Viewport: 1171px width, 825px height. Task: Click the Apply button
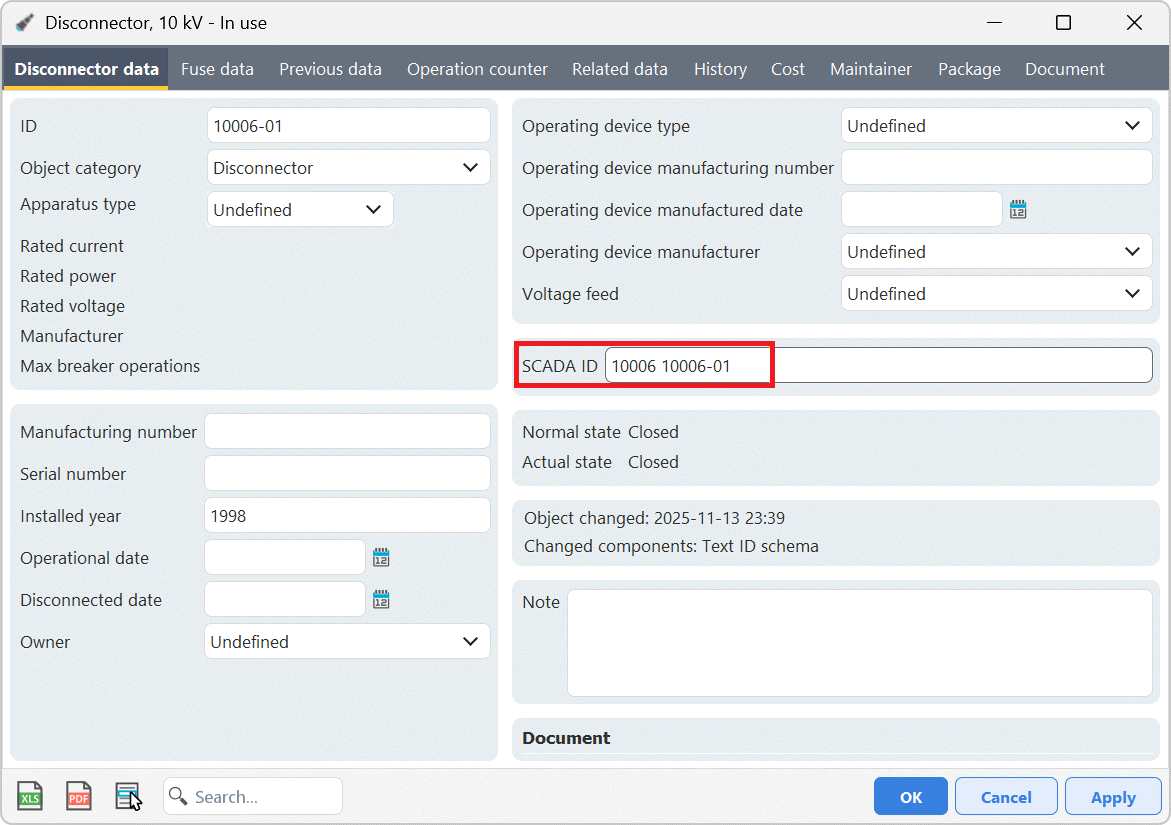pos(1113,797)
